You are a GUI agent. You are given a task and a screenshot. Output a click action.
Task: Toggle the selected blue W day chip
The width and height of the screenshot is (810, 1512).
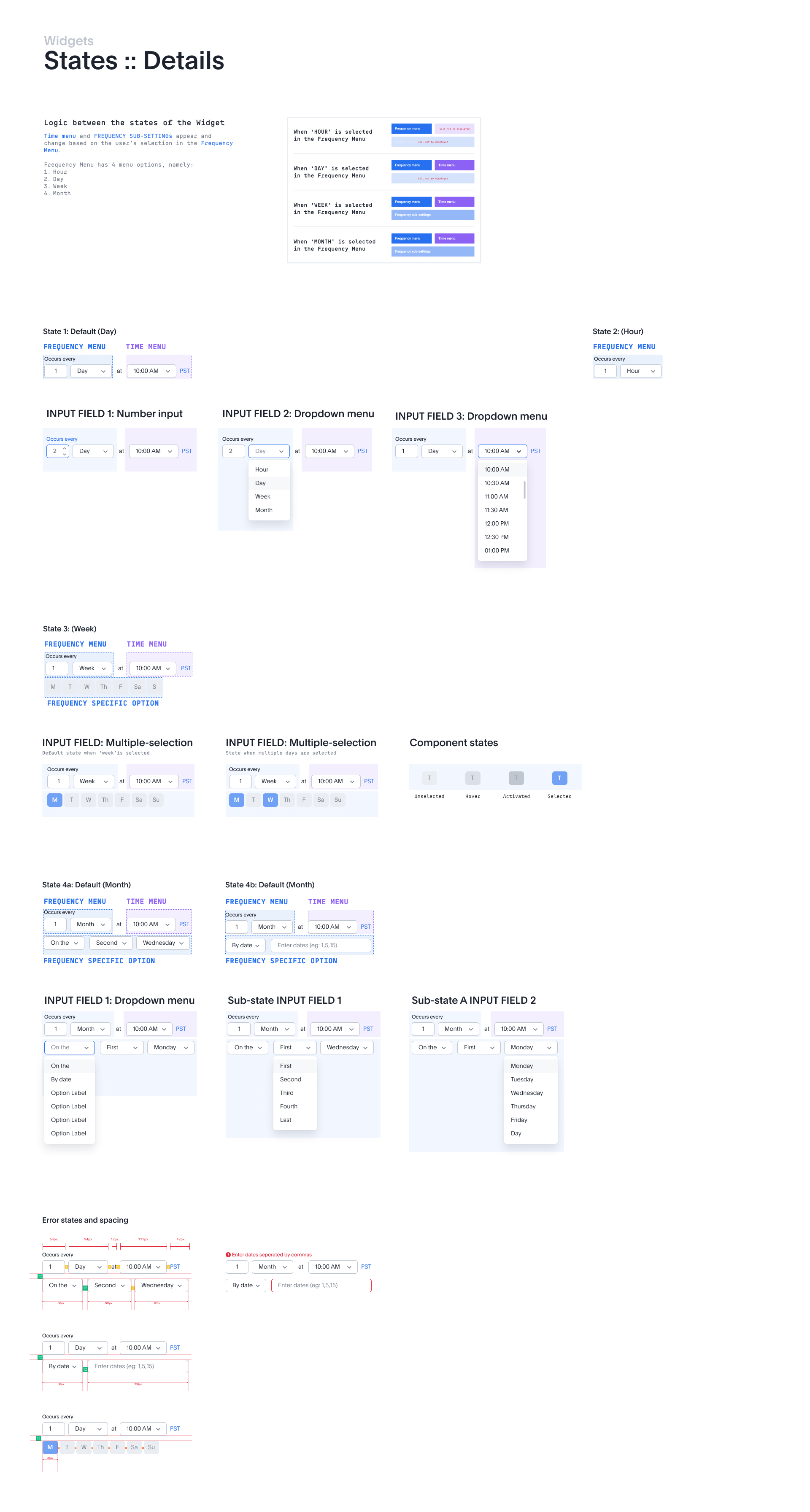click(x=270, y=799)
